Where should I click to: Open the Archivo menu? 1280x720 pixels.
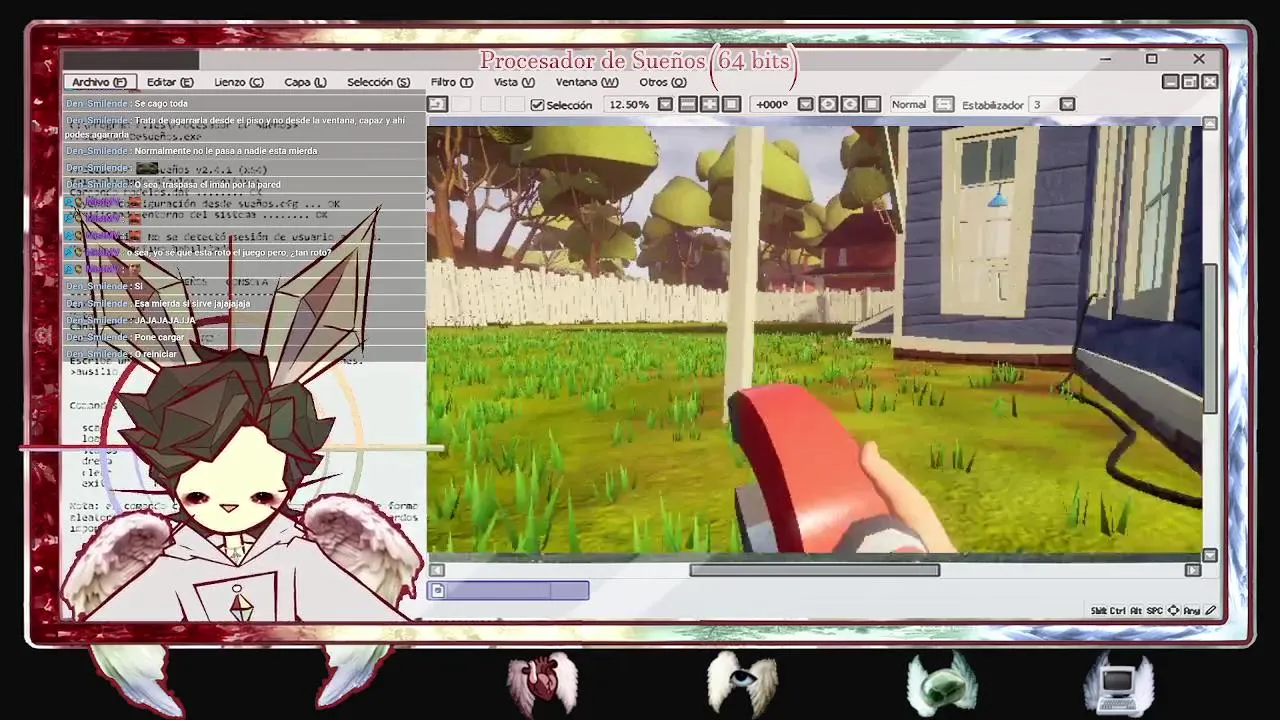[x=99, y=82]
